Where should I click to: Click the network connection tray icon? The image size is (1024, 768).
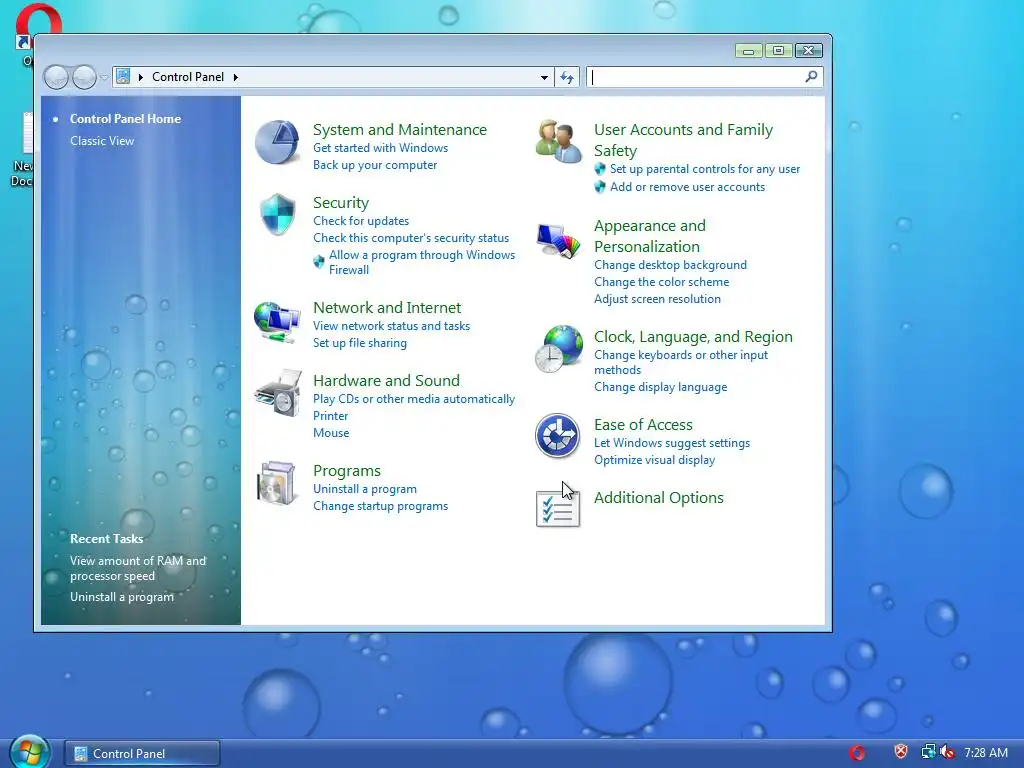(928, 752)
